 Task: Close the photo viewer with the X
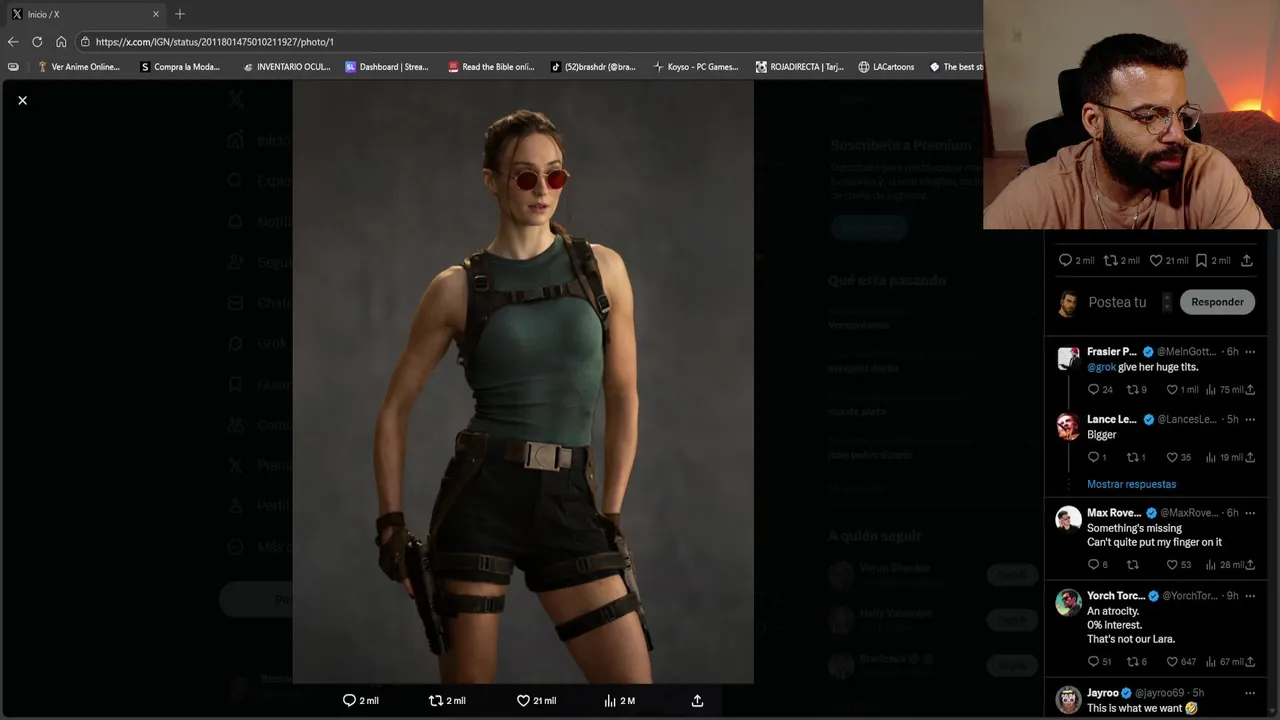(x=22, y=100)
